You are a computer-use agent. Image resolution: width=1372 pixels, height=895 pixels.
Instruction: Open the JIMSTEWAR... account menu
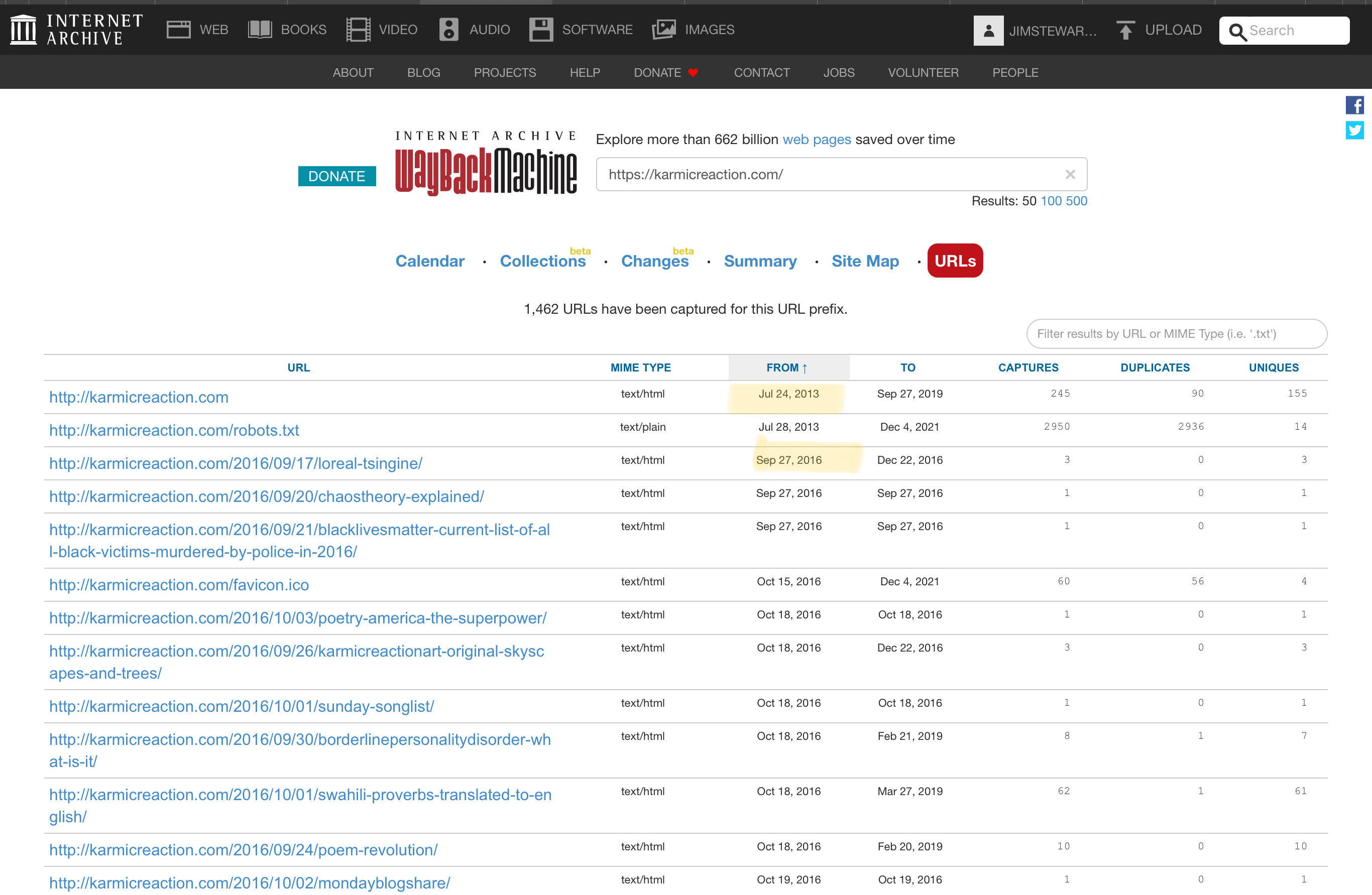[x=1053, y=31]
